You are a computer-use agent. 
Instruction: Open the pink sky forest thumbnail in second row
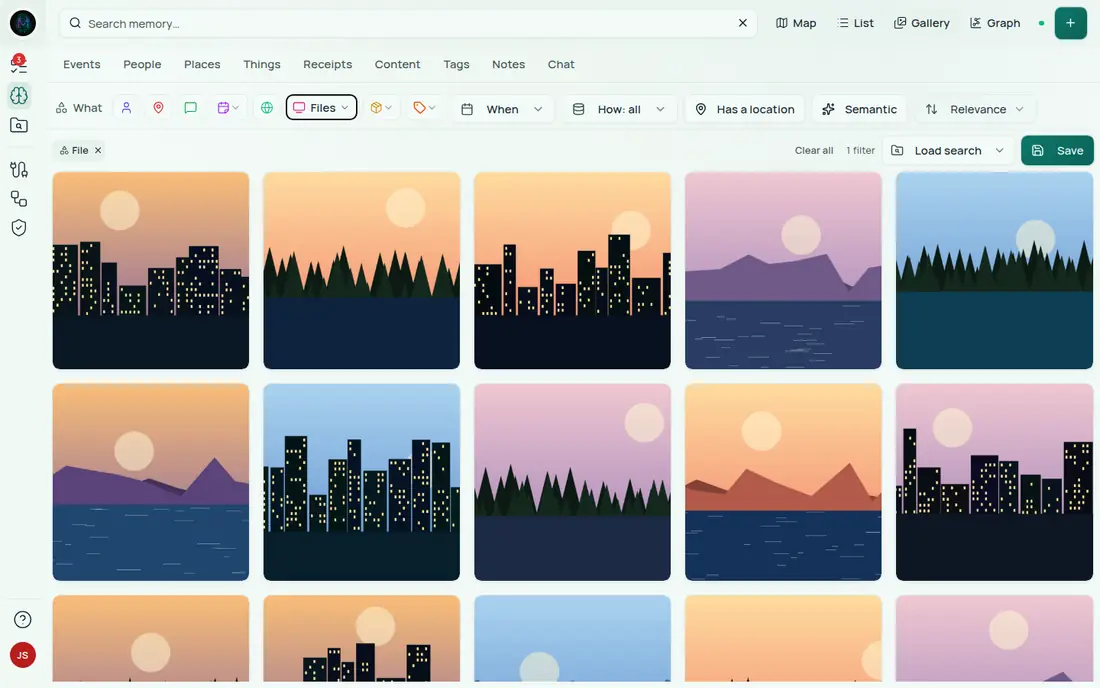(572, 482)
